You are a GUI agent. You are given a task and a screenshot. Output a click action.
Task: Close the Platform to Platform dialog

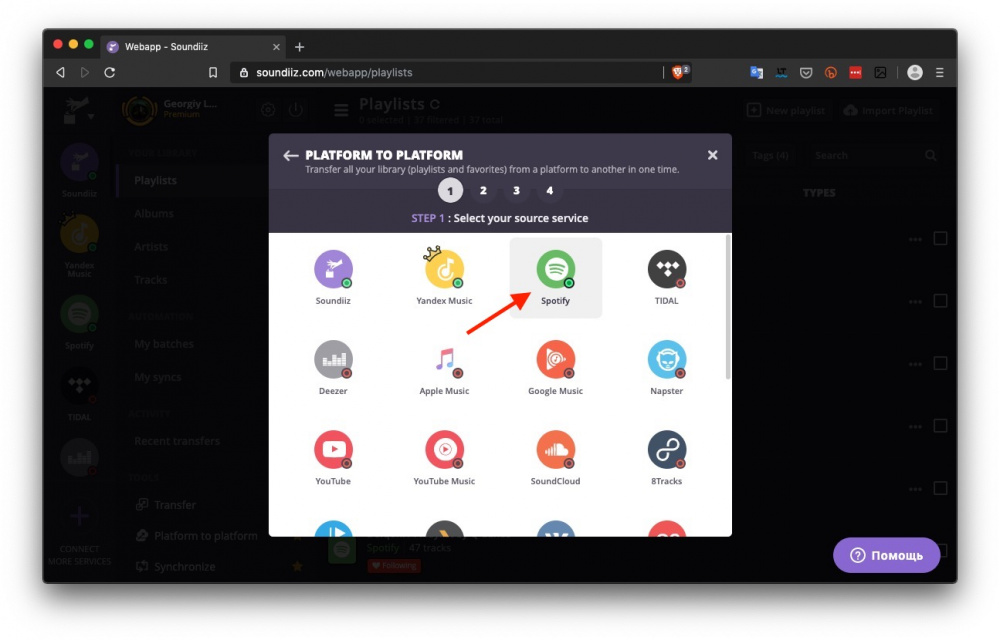(712, 155)
